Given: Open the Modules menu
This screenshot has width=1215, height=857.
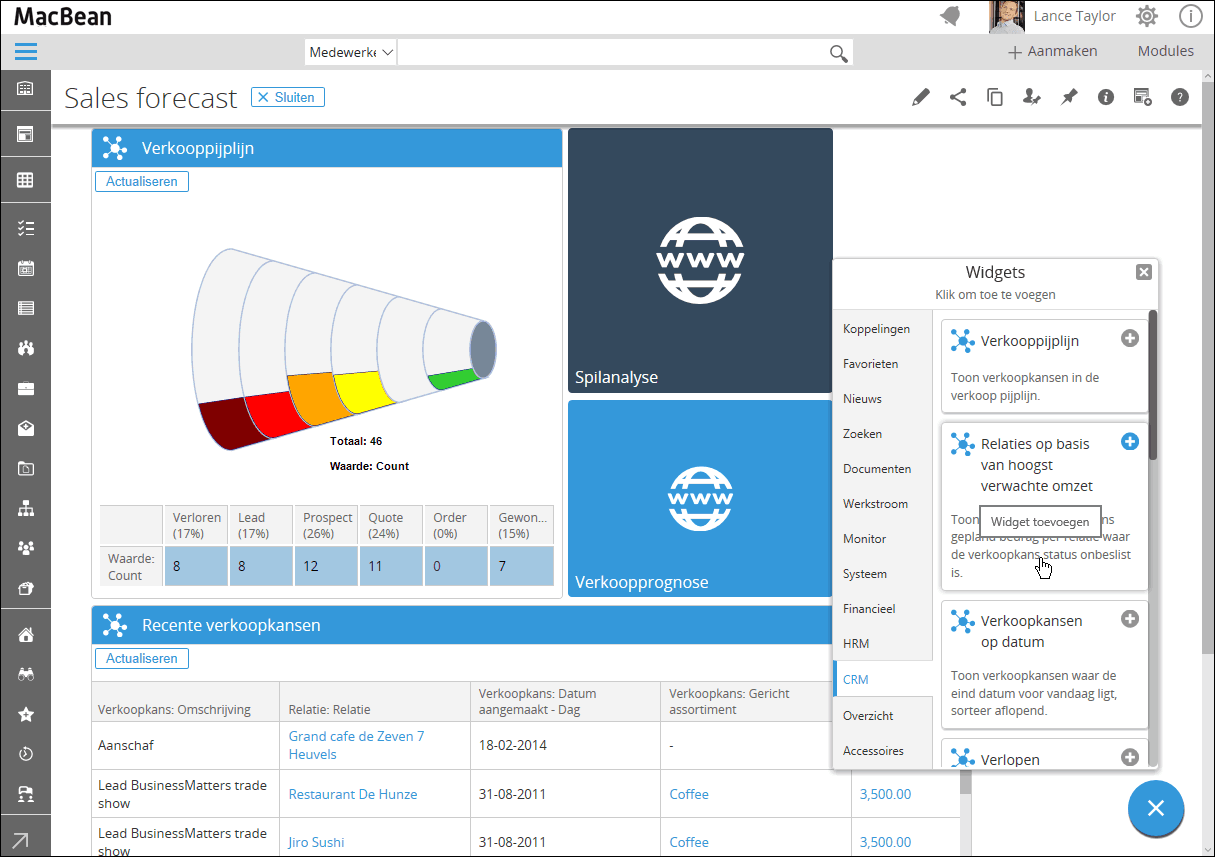Looking at the screenshot, I should [1165, 51].
